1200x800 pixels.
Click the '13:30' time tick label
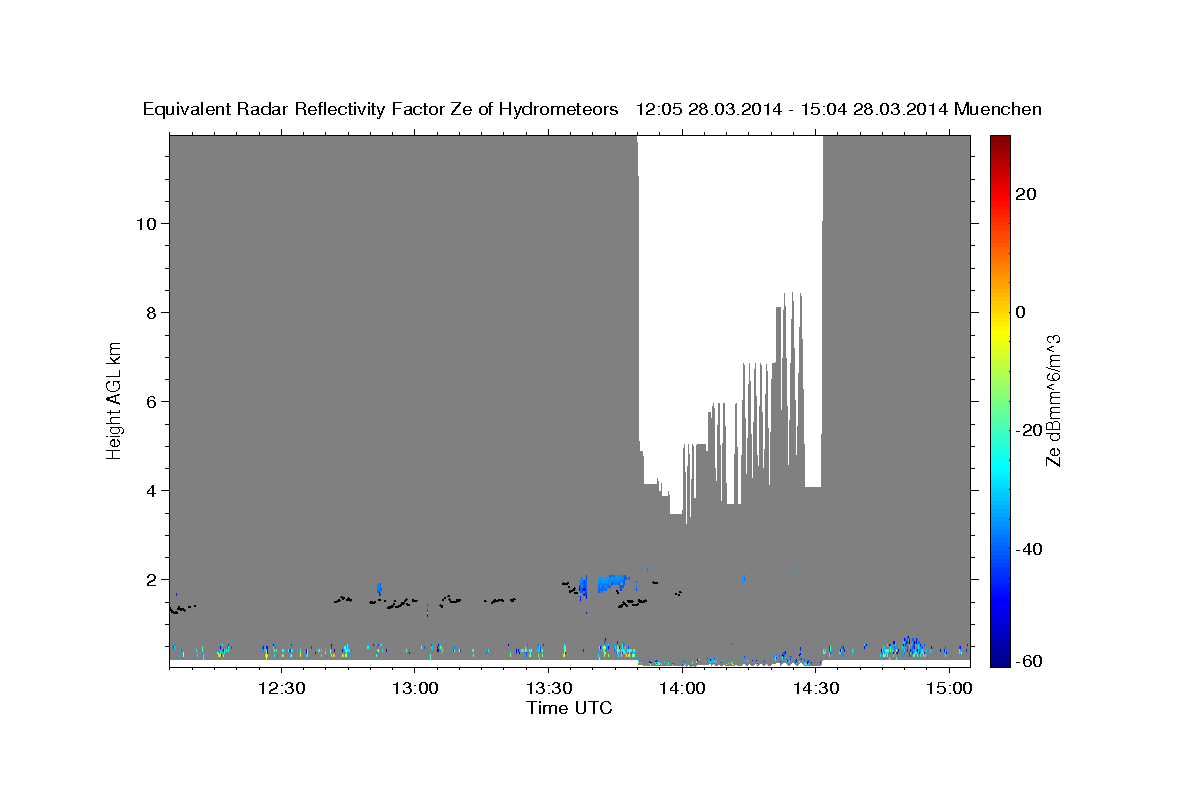[x=549, y=688]
